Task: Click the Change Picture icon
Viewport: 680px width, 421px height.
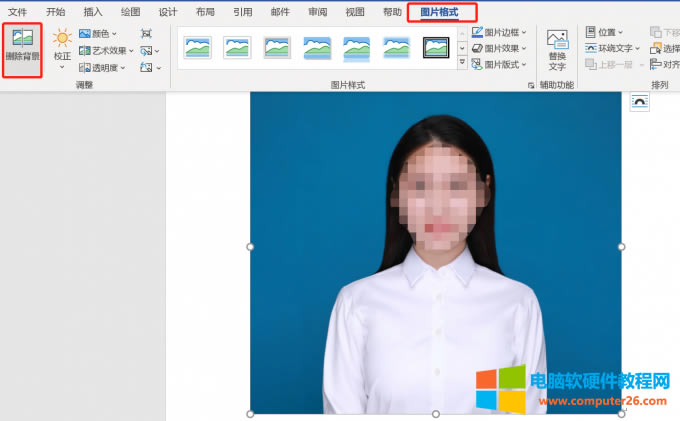Action: tap(148, 50)
